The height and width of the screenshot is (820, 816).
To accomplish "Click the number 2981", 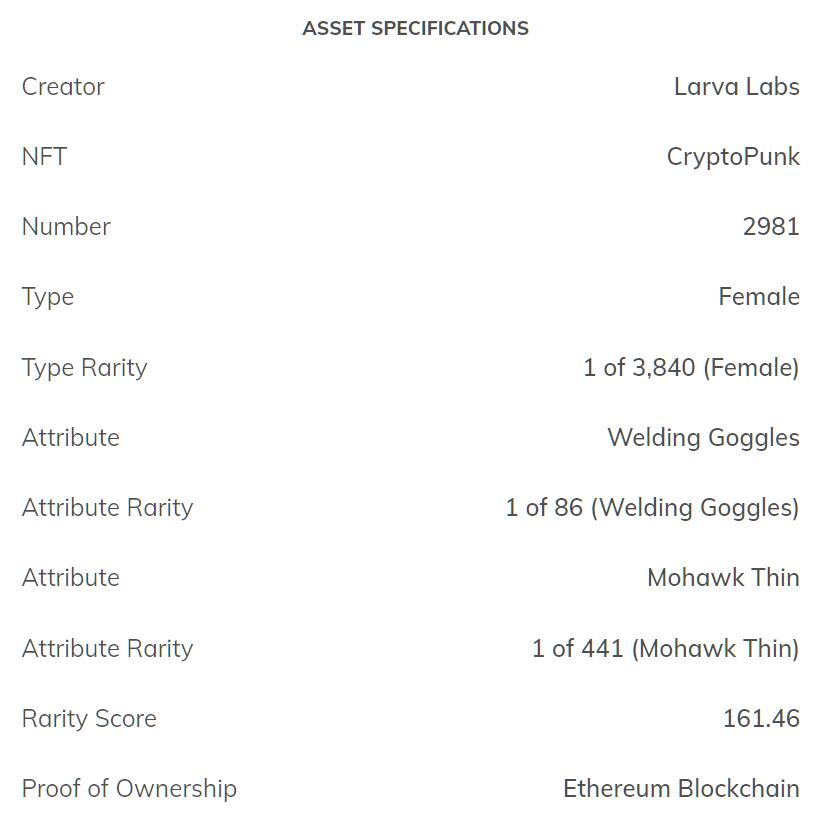I will 770,227.
